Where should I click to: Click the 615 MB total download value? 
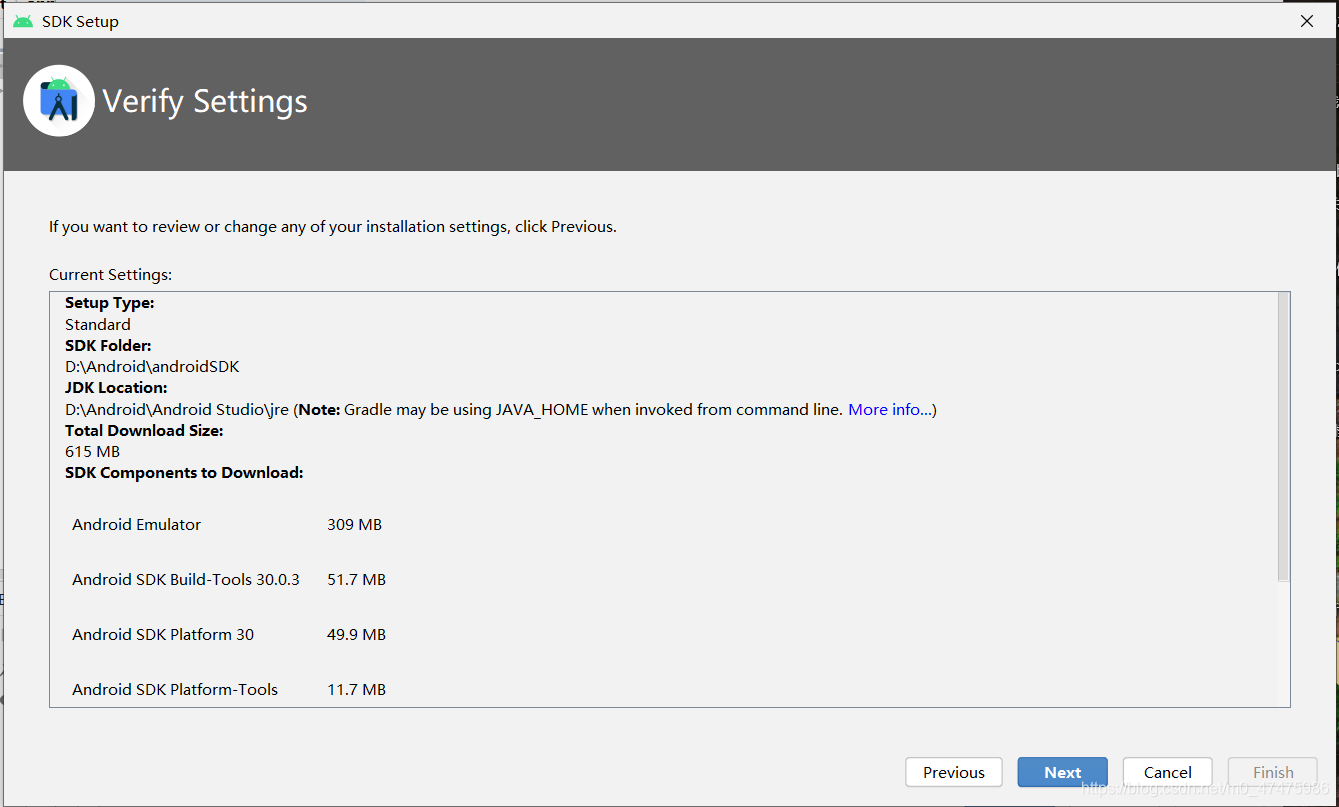(92, 452)
